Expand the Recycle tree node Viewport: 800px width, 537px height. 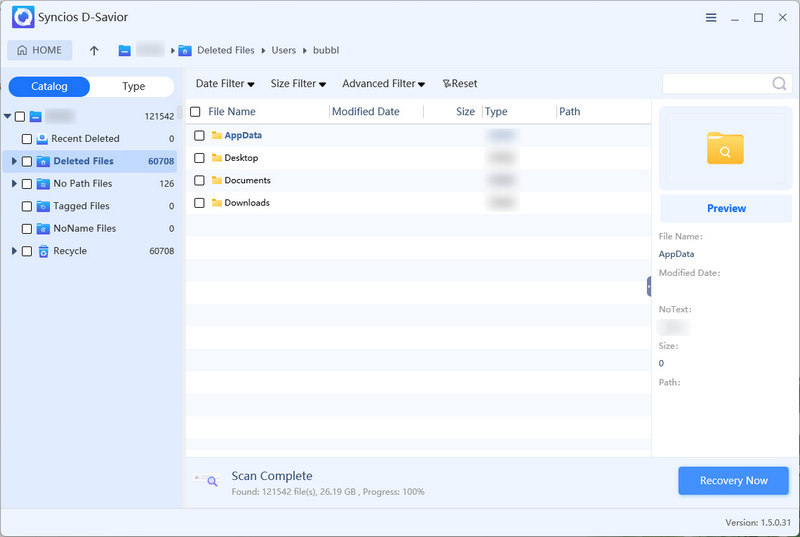(x=14, y=251)
